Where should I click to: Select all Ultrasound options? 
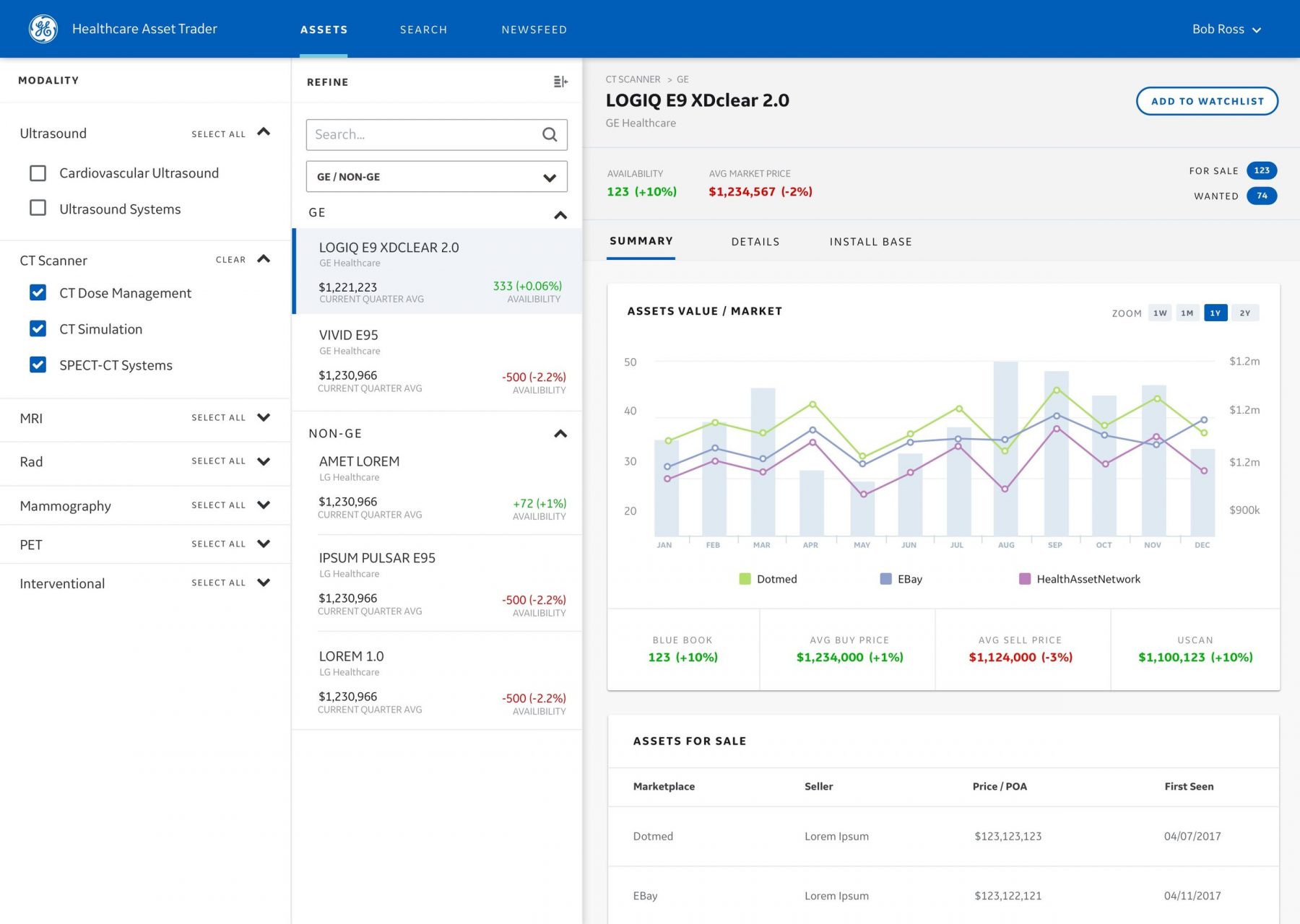218,134
